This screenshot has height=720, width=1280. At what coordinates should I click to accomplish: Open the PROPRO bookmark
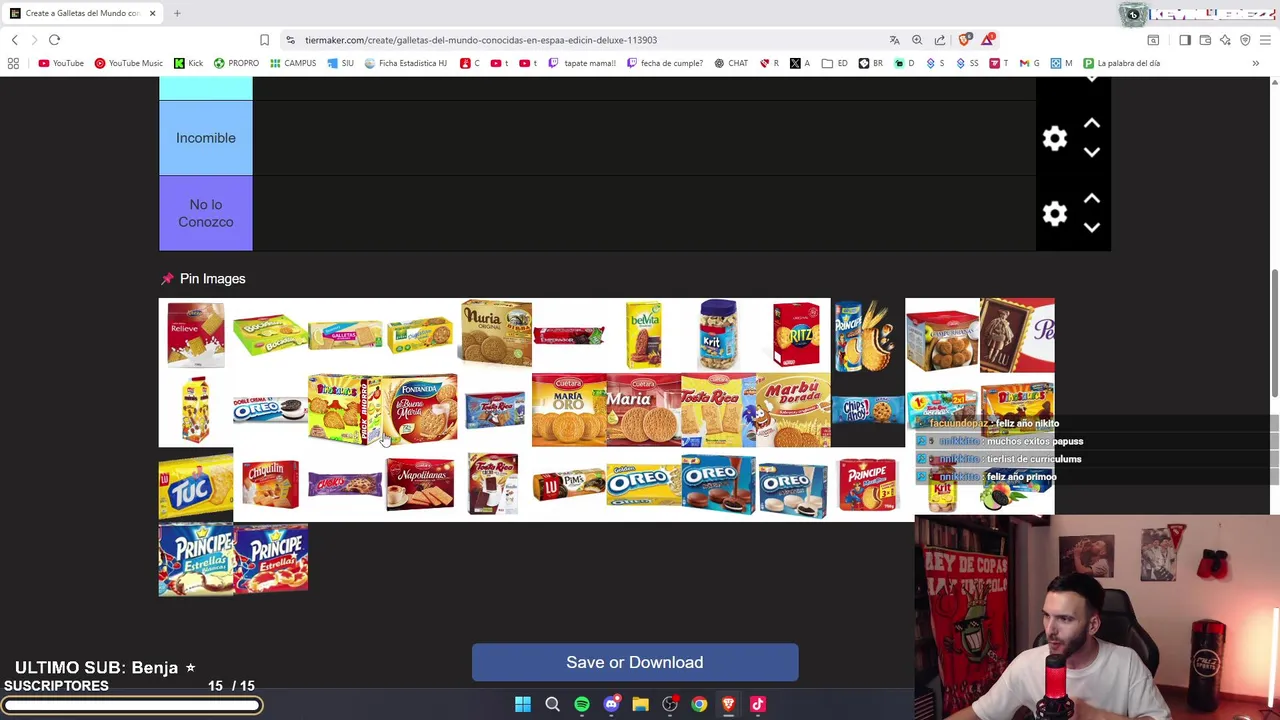[x=235, y=63]
